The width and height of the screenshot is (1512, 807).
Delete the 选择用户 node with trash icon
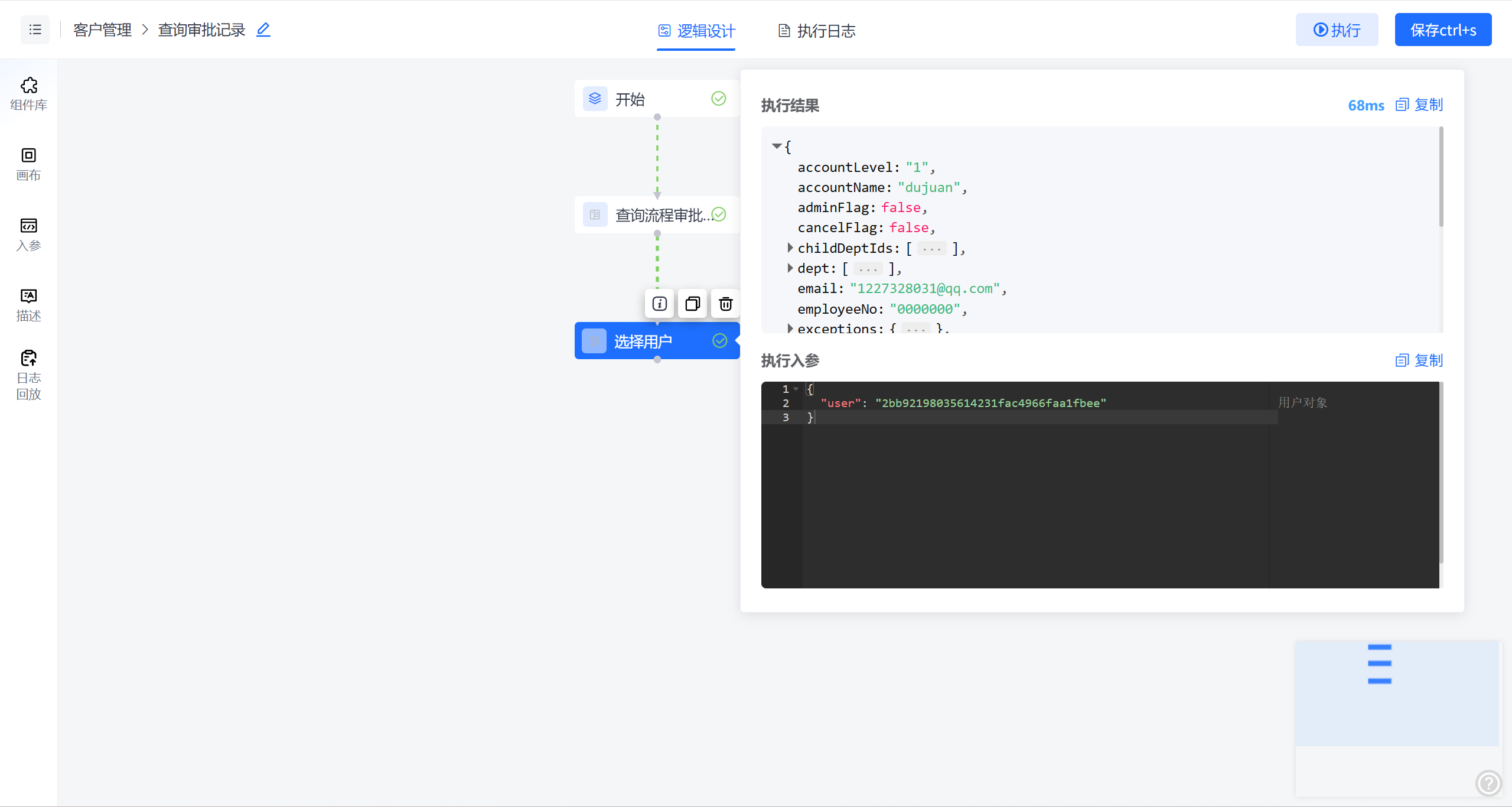pyautogui.click(x=725, y=304)
